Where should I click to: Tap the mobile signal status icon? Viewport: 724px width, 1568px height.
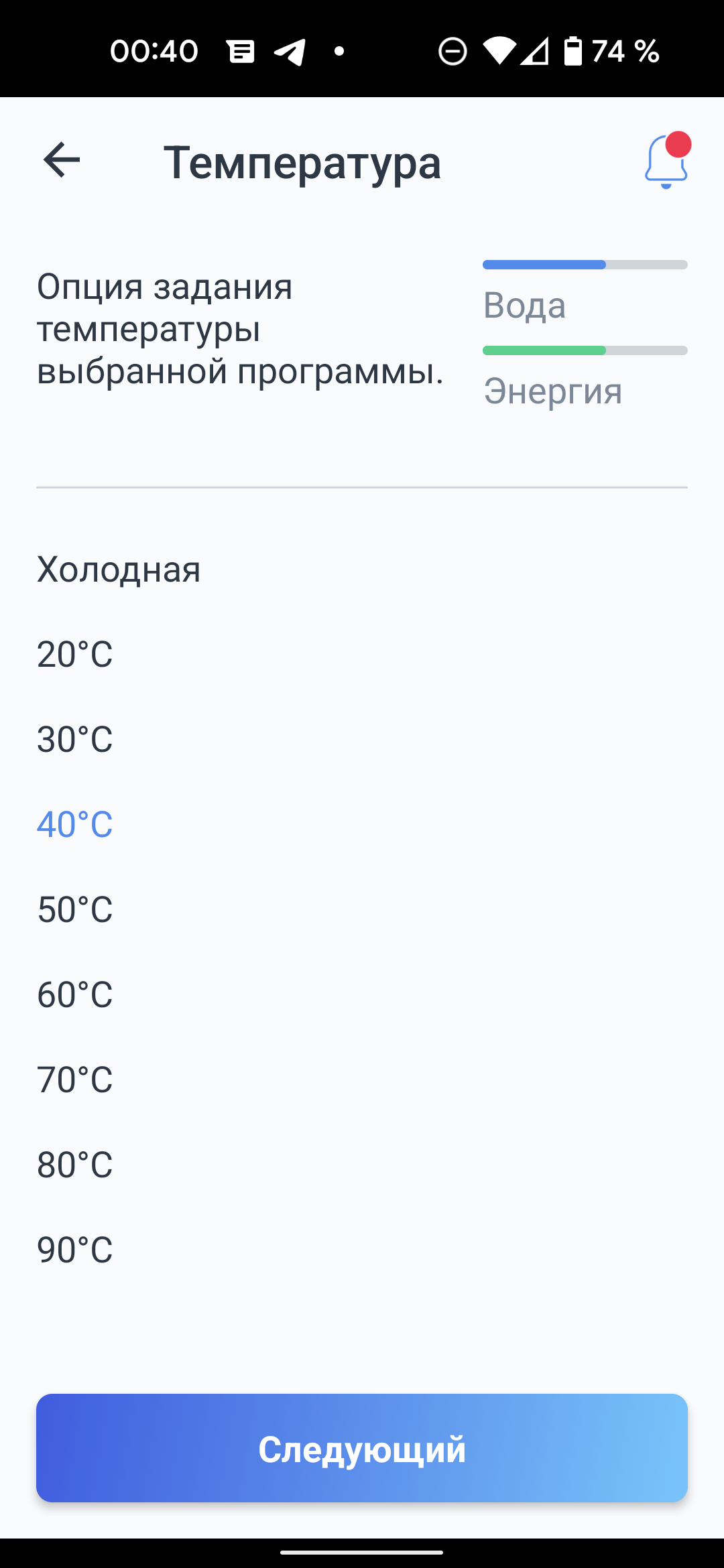pos(536,52)
